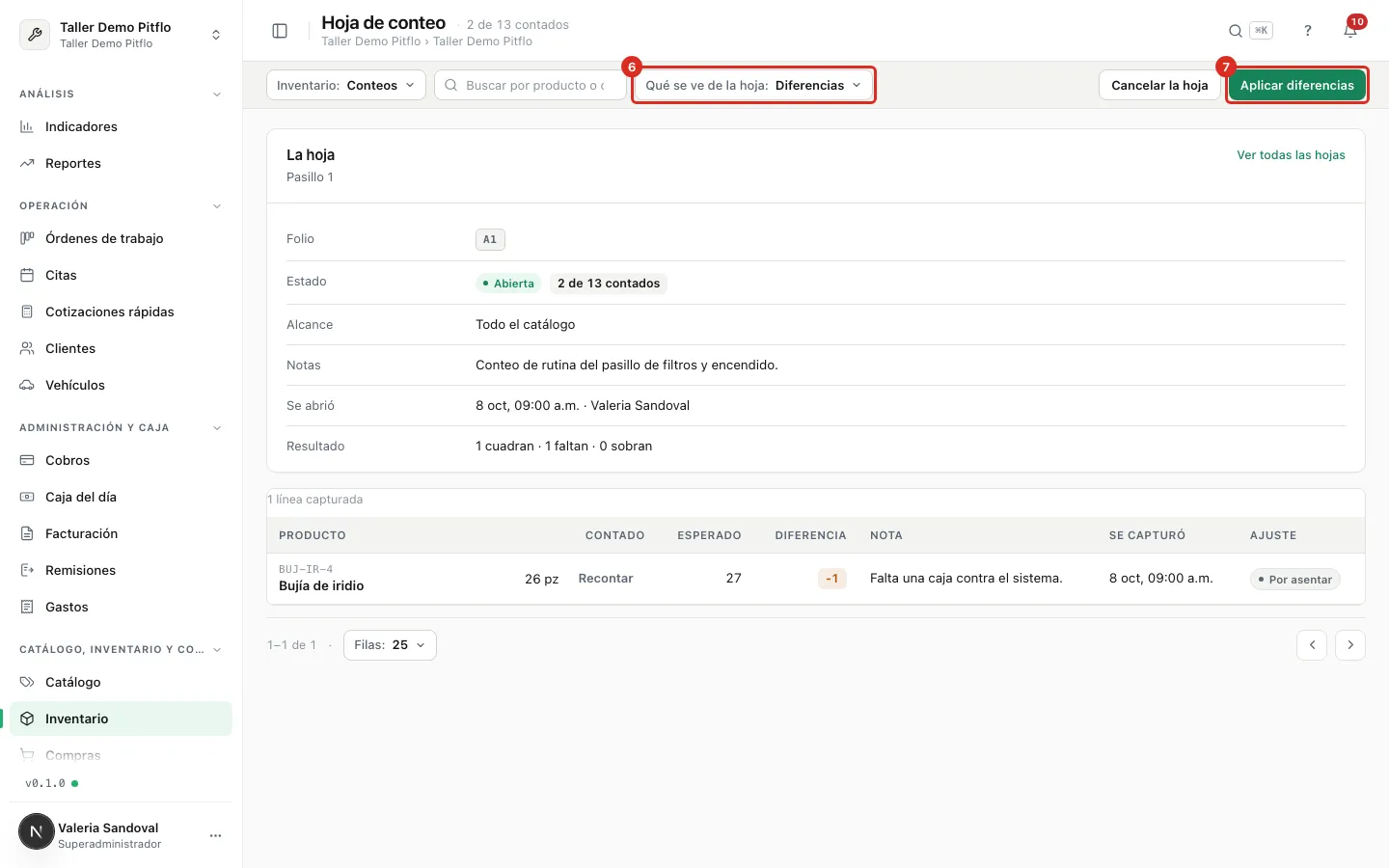Collapse the Operación section
Screen dimensions: 1389x868
(x=217, y=206)
